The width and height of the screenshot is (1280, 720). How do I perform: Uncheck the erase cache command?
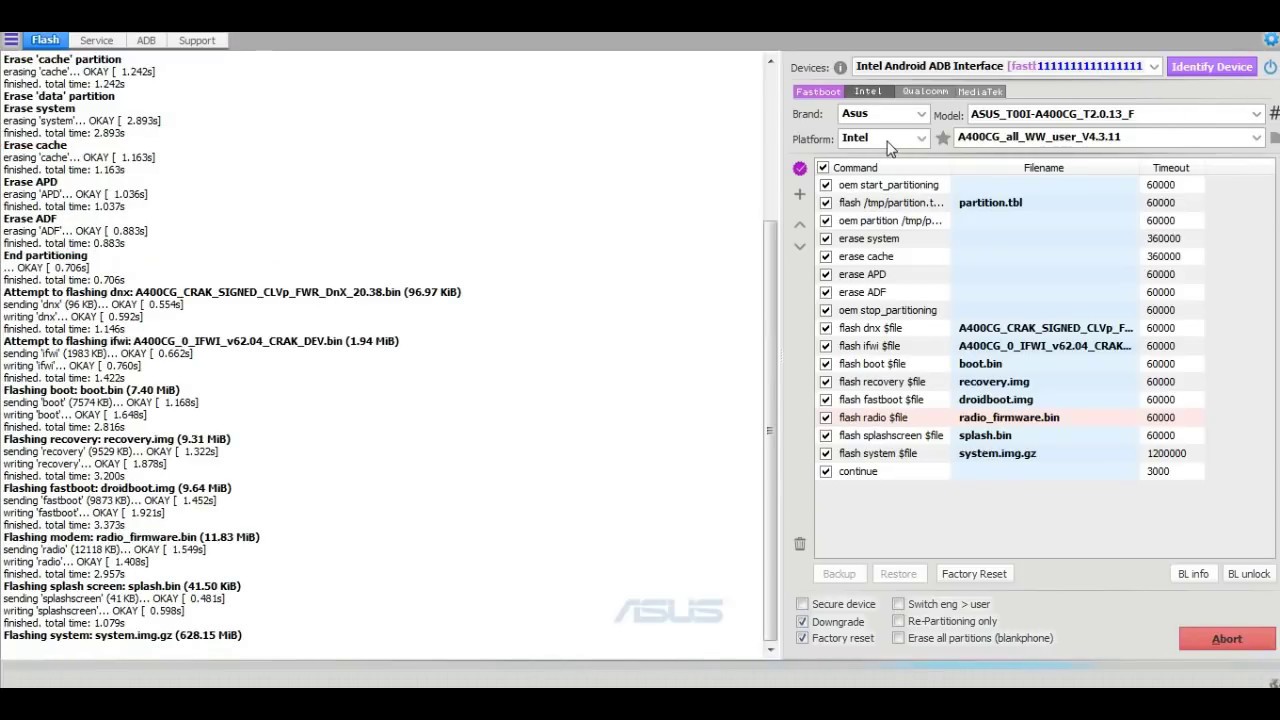pos(826,257)
